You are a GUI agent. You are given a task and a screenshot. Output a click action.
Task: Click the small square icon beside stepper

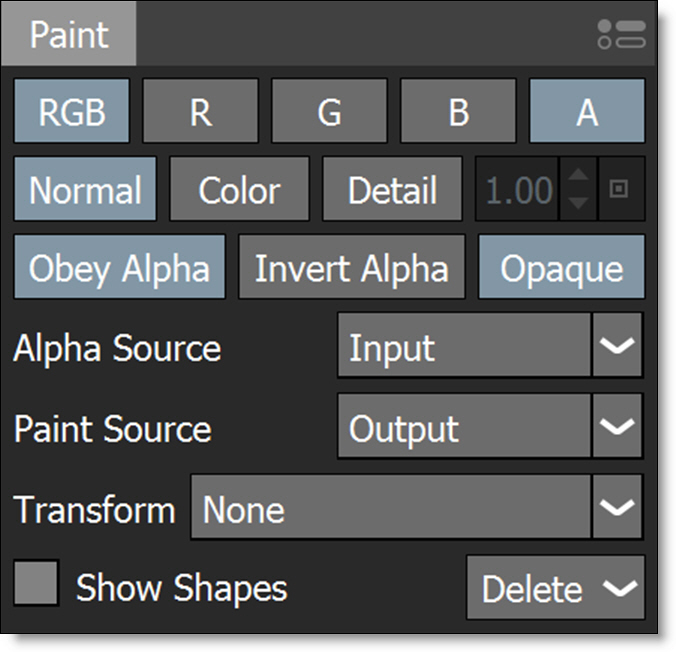coord(620,189)
